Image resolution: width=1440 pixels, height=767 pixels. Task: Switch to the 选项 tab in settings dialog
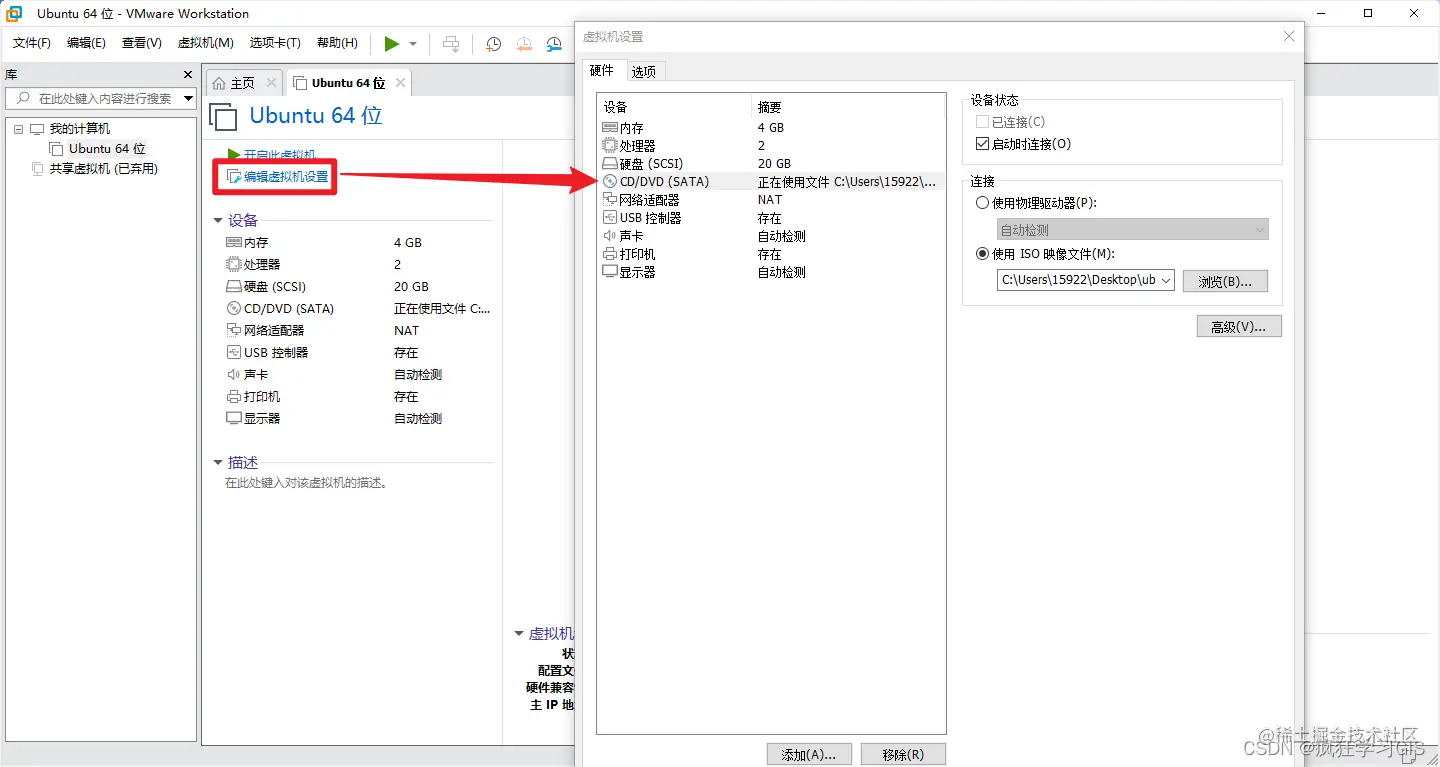click(644, 71)
